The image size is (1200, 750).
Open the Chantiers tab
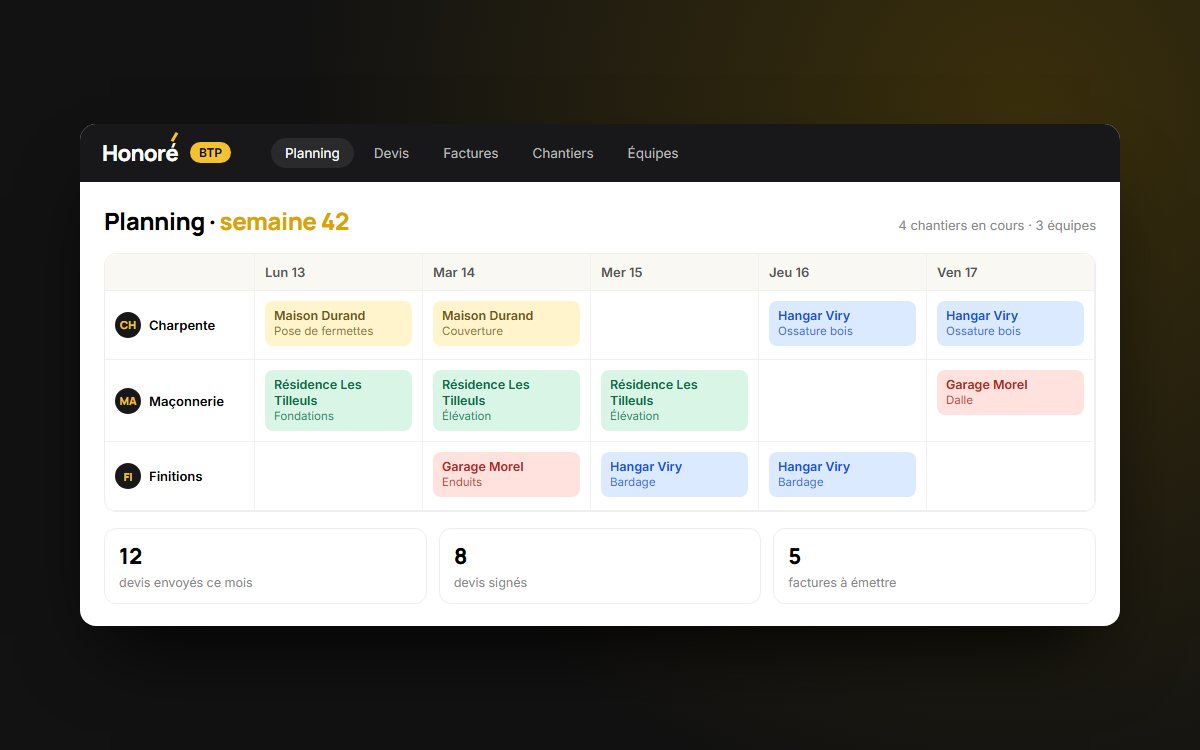[563, 153]
